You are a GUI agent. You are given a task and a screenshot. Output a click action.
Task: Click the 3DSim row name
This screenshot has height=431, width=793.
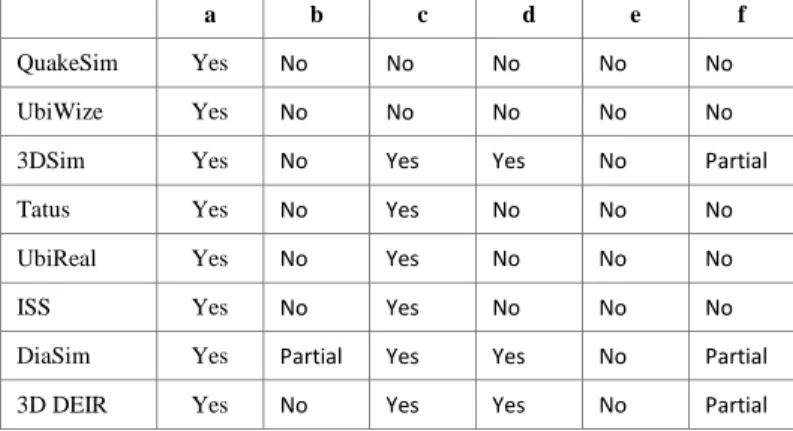(51, 161)
